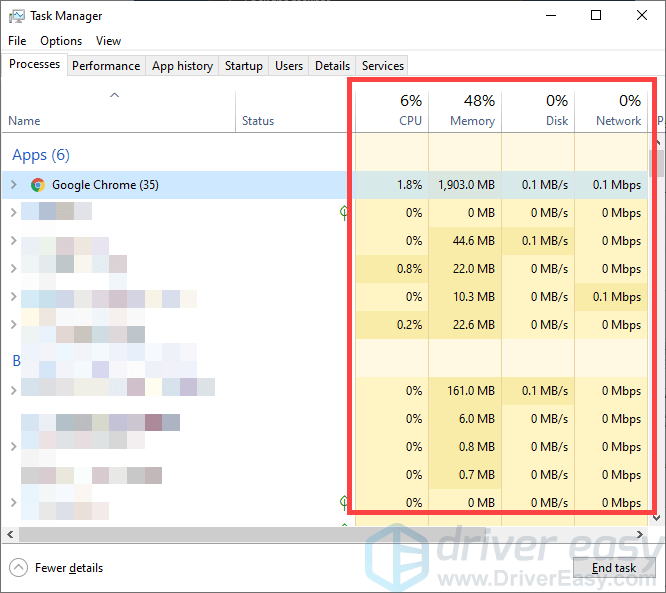Viewport: 666px width, 593px height.
Task: Click the vertical scrollbar thumb
Action: [x=657, y=163]
